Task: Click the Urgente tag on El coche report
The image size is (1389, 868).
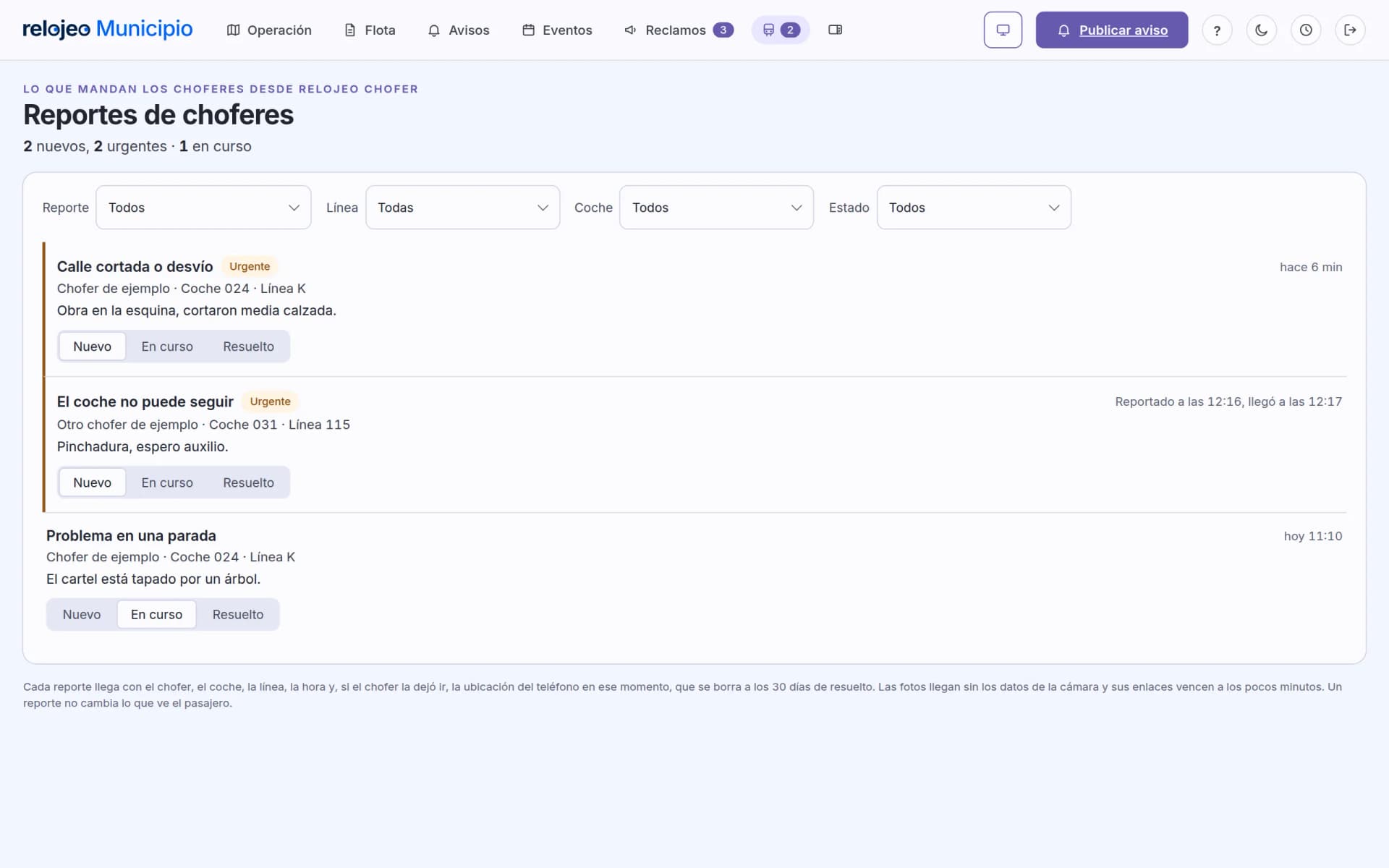Action: click(x=270, y=401)
